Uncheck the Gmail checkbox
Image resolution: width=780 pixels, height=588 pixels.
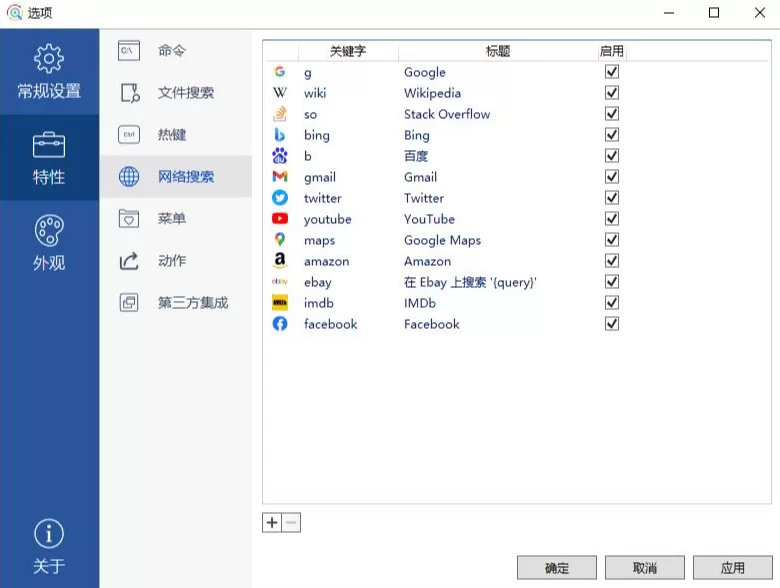click(x=612, y=177)
